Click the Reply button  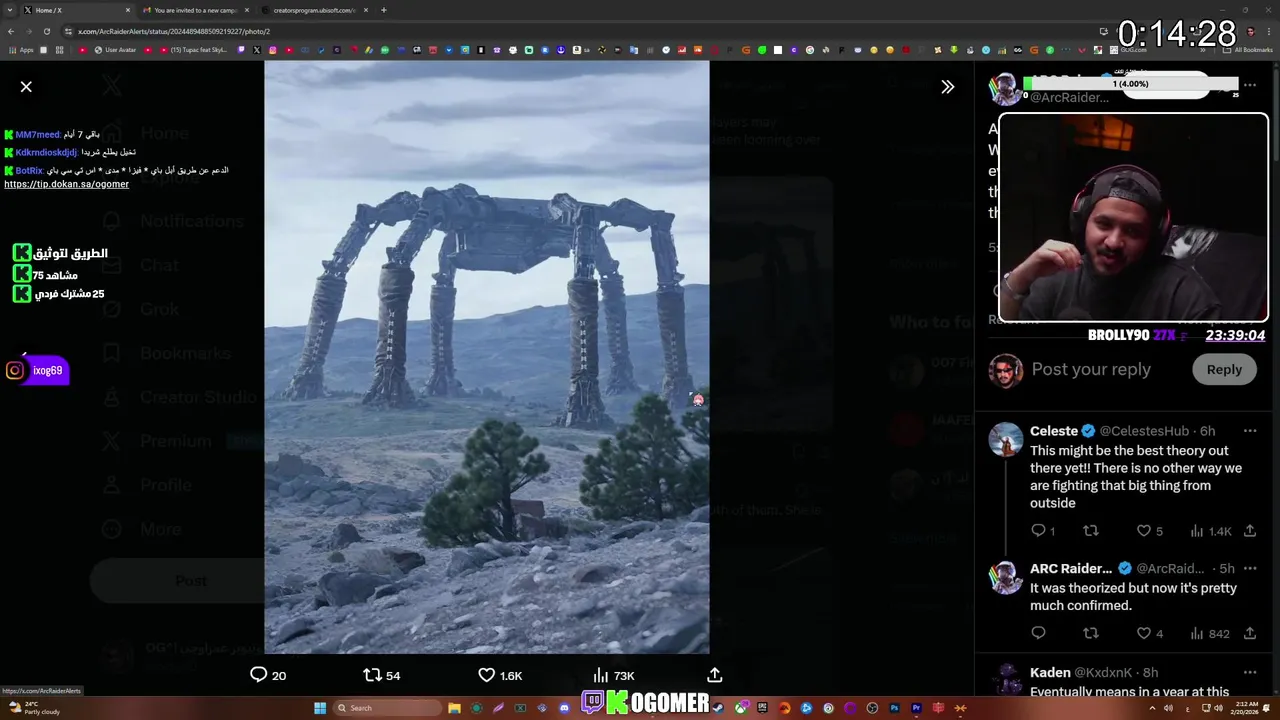(x=1224, y=370)
